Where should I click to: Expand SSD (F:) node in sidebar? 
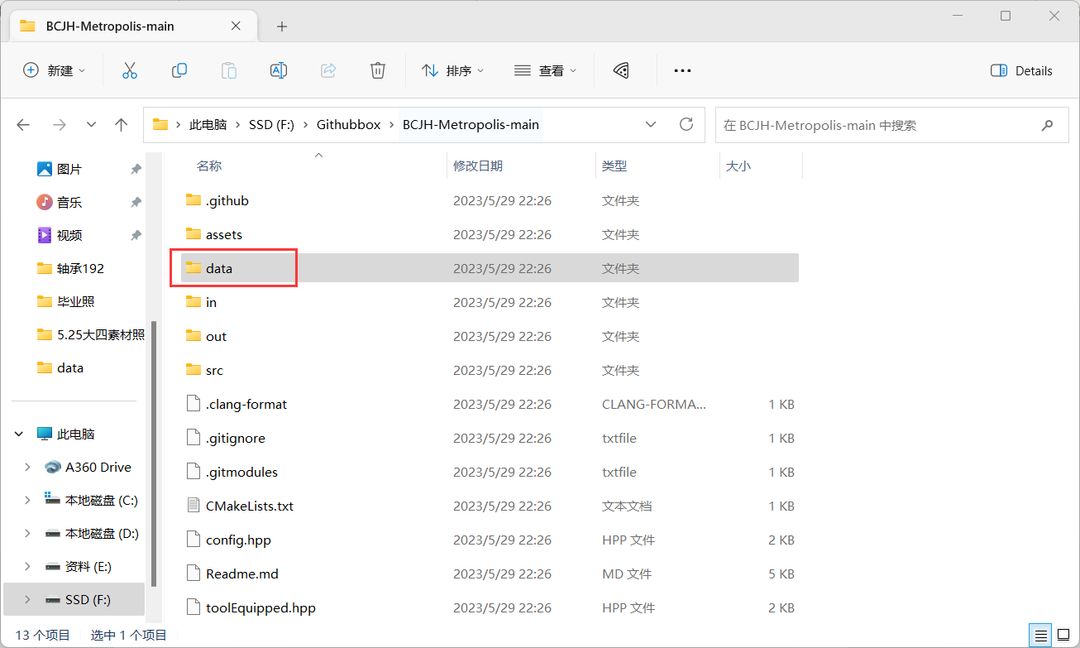(x=27, y=599)
